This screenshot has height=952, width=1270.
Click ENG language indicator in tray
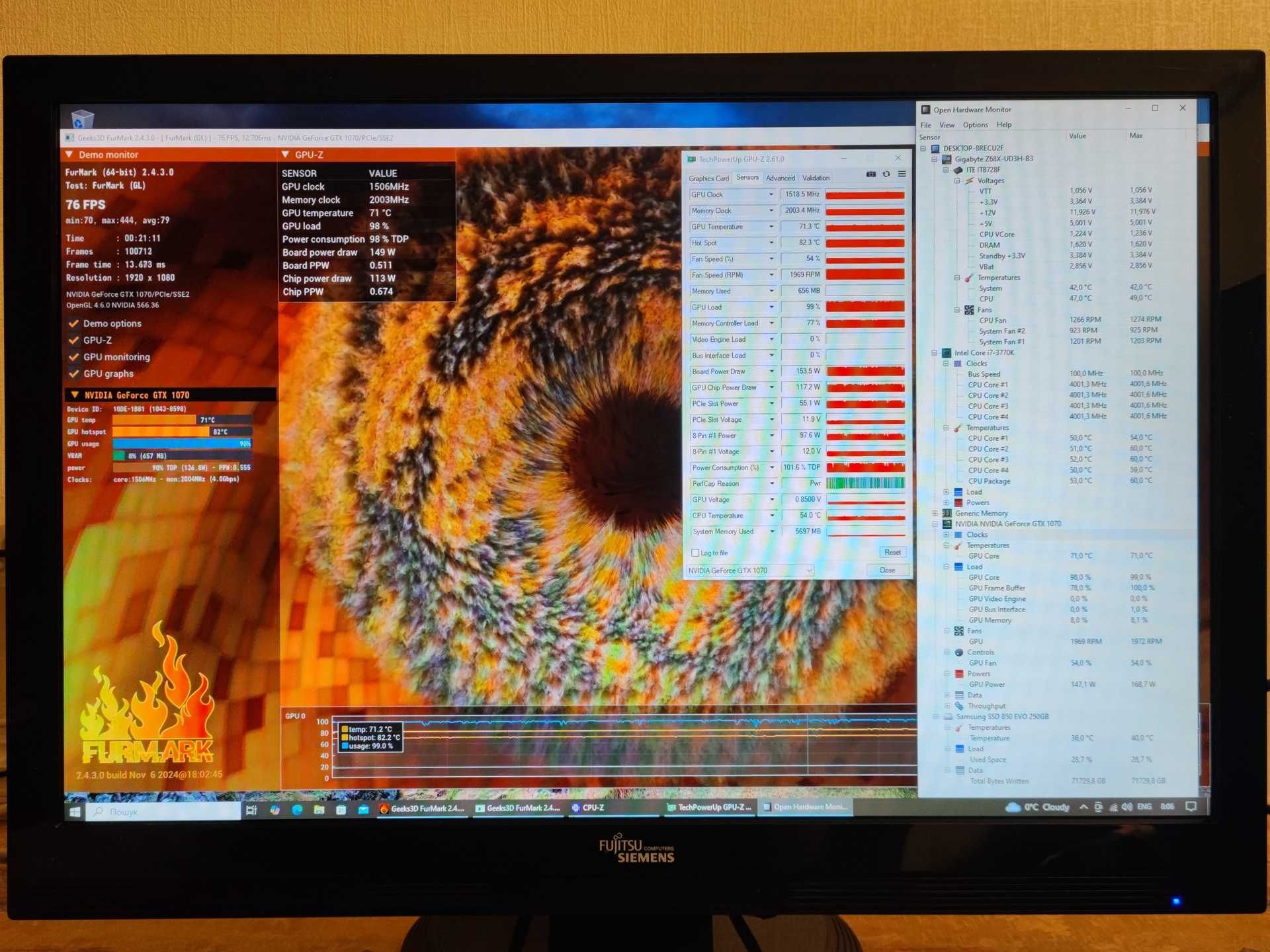click(1144, 807)
